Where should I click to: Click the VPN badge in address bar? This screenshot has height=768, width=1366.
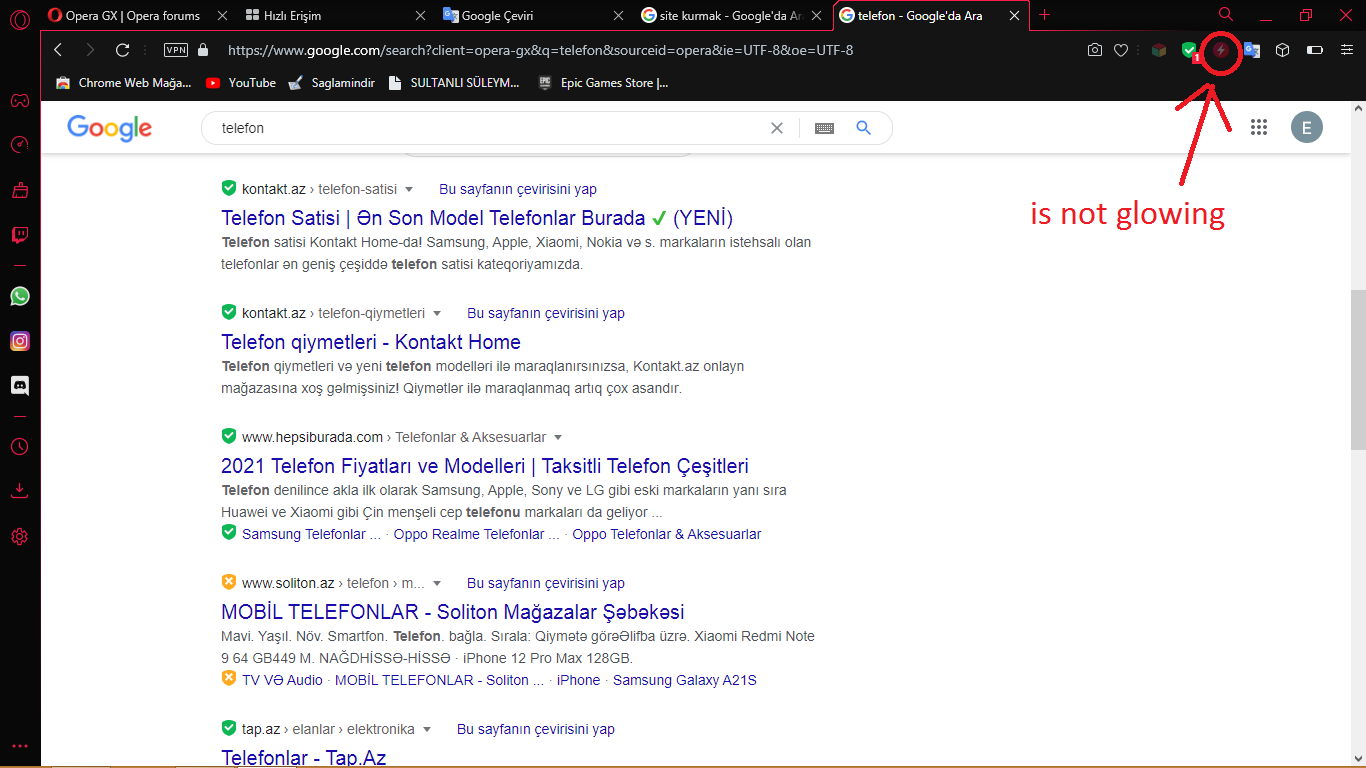tap(176, 50)
